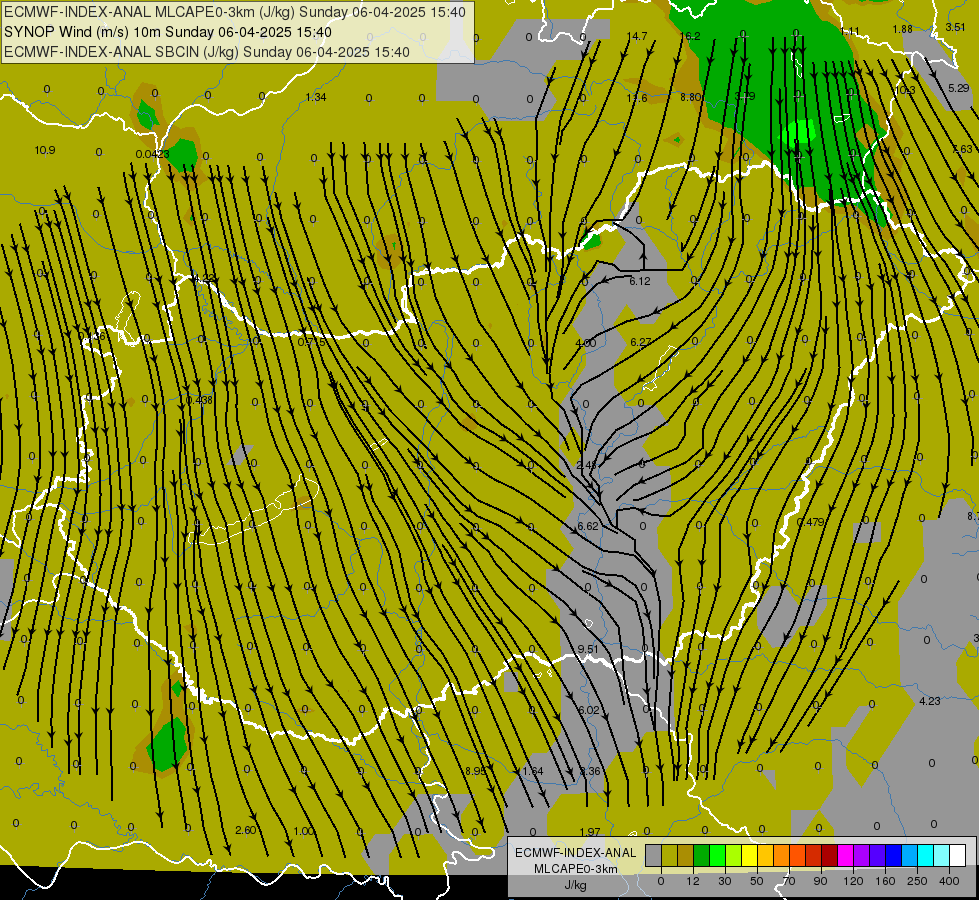The image size is (979, 900).
Task: Click the legend title ECMWF-INDEX-ANAL
Action: [x=576, y=853]
